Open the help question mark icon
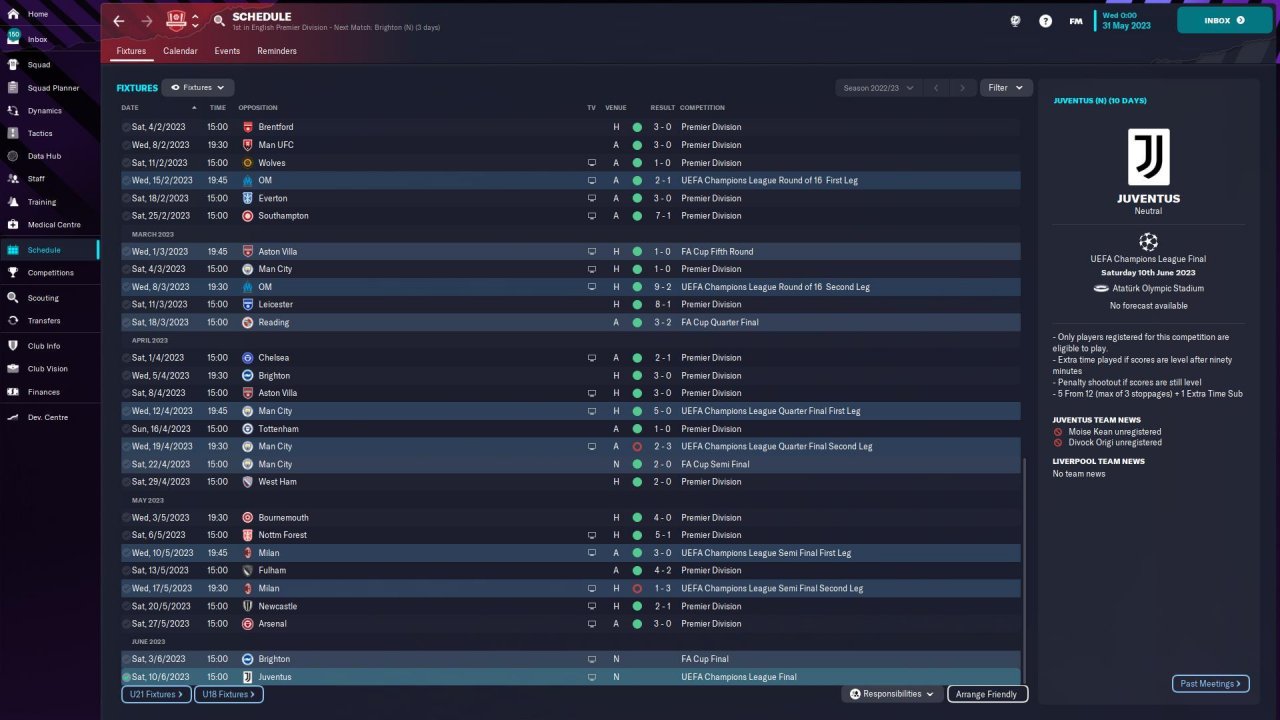The width and height of the screenshot is (1280, 720). 1045,21
